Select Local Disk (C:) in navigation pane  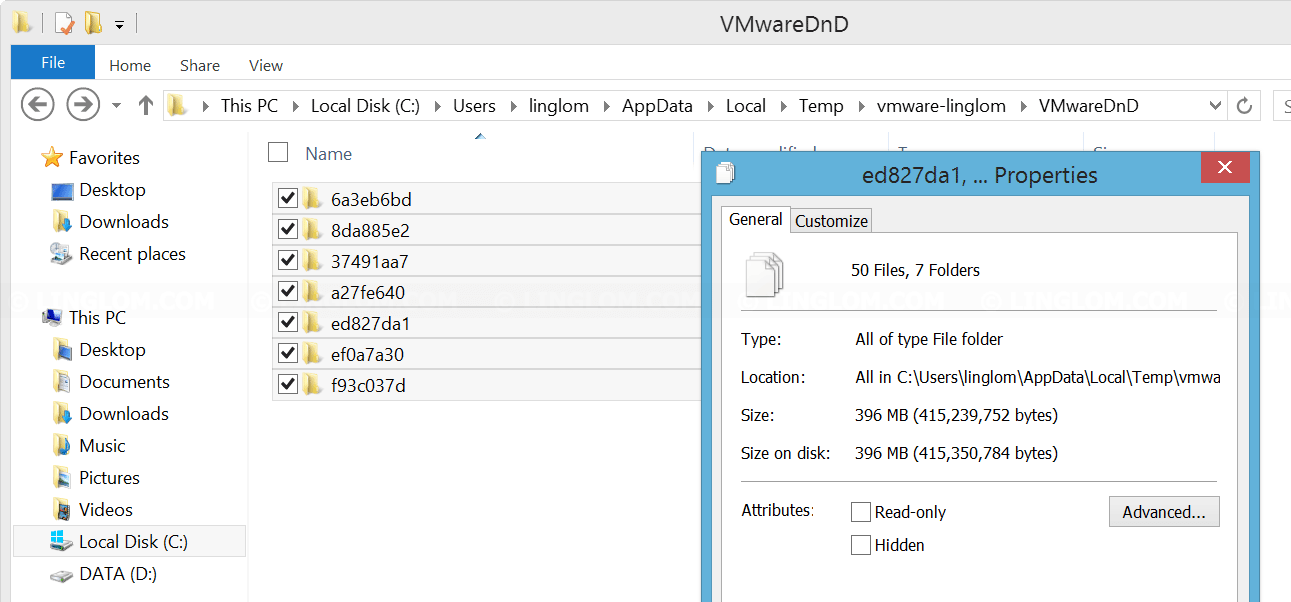tap(129, 541)
